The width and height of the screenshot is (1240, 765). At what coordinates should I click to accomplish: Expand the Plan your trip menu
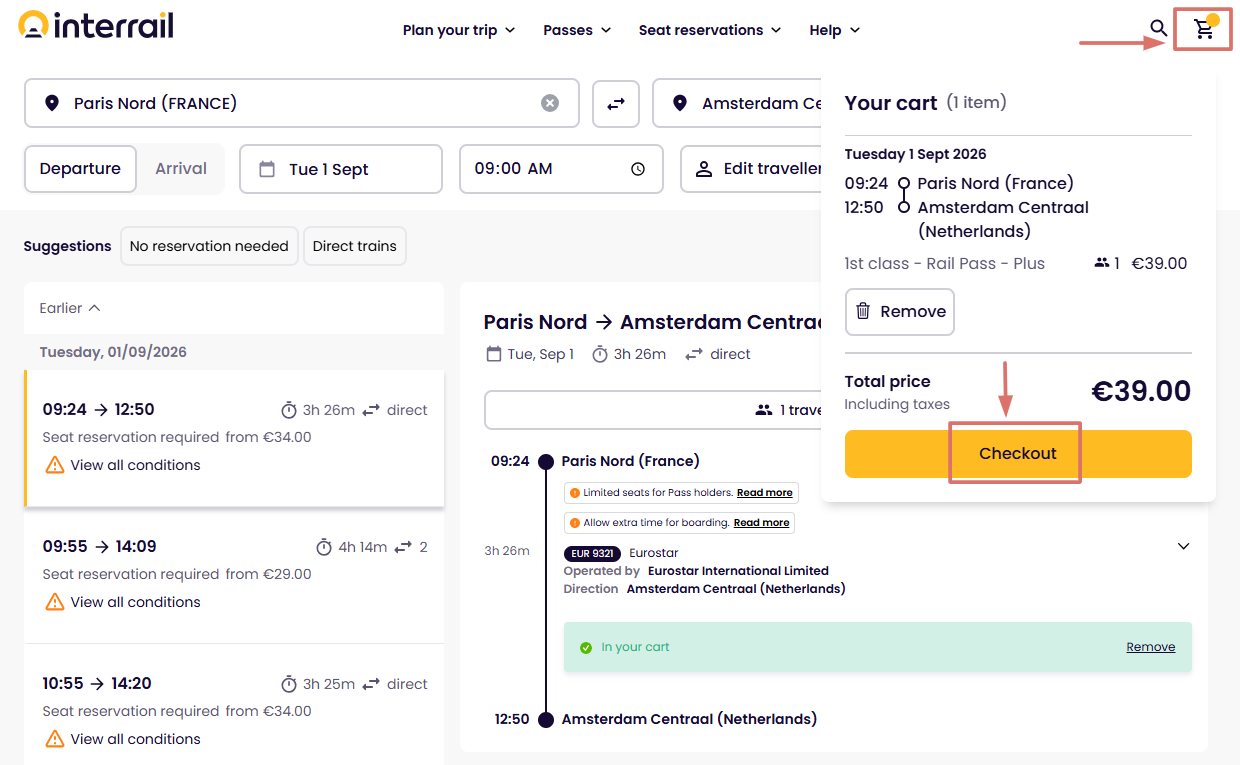coord(459,30)
